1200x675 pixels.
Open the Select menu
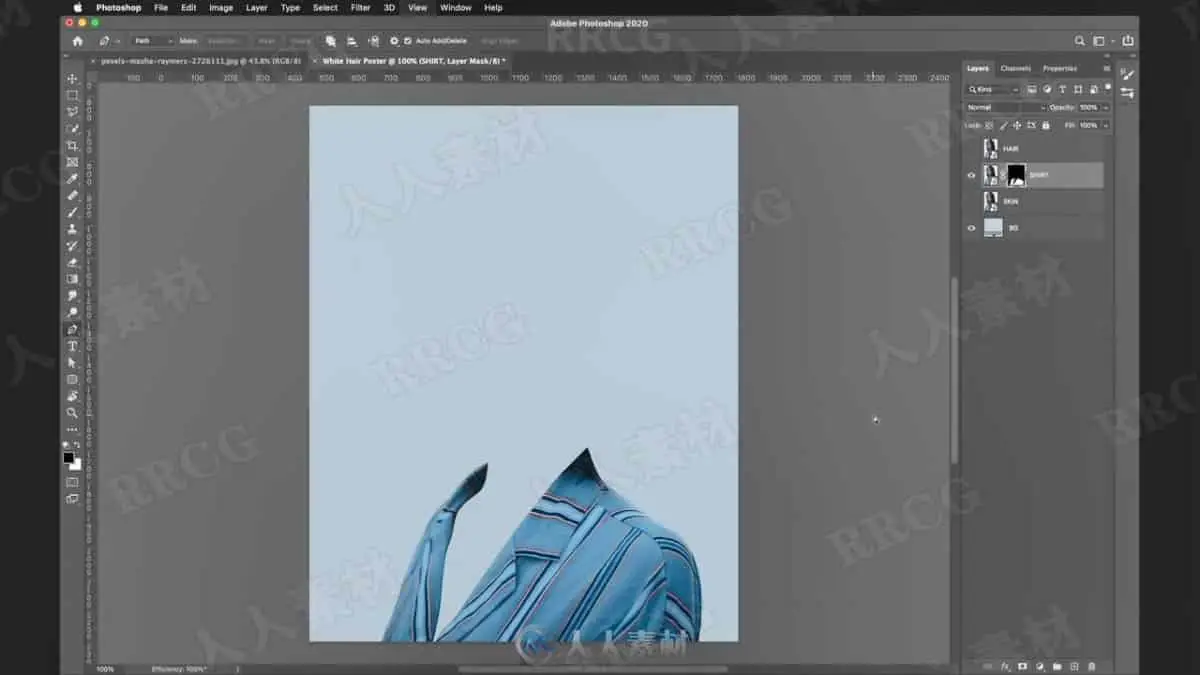[x=325, y=7]
